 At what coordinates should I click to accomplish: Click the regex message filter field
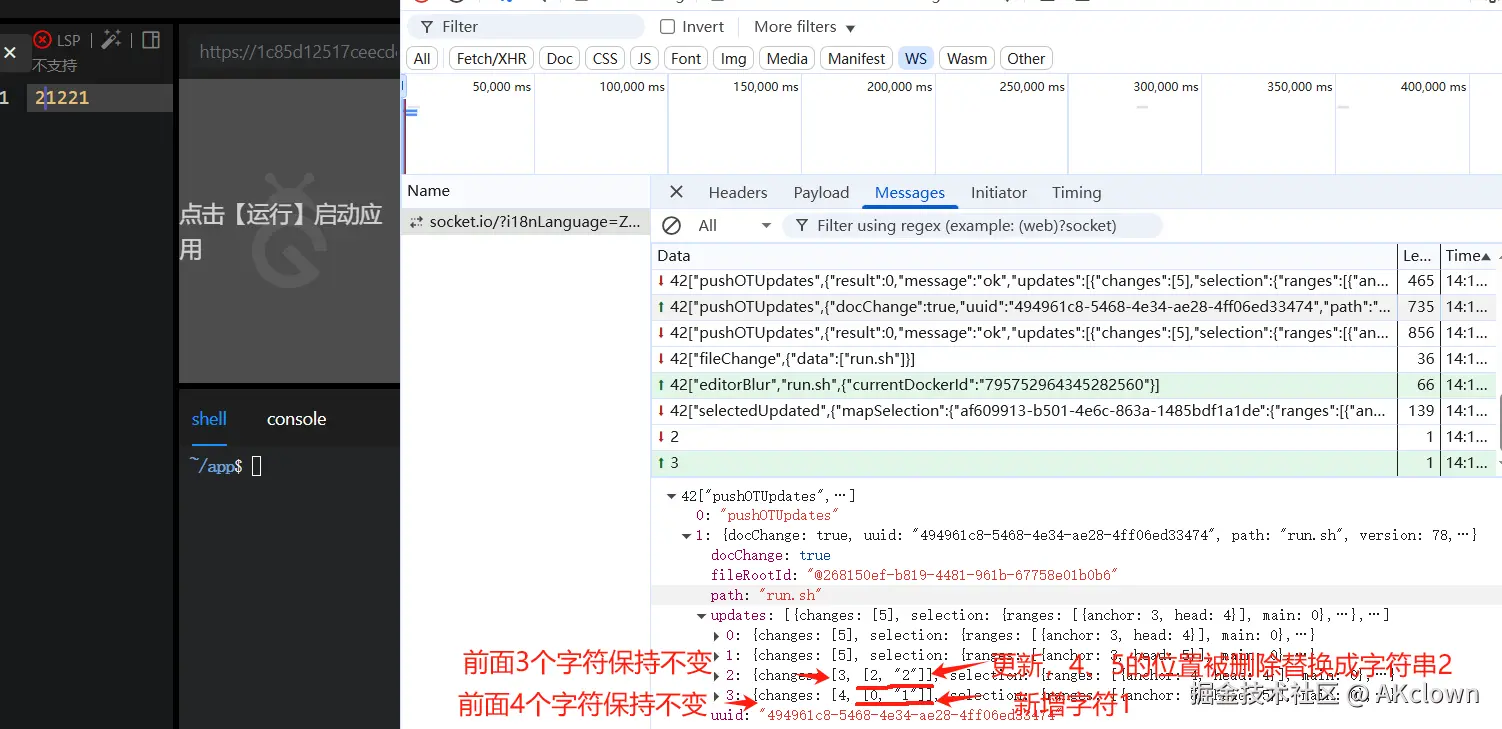coord(971,226)
